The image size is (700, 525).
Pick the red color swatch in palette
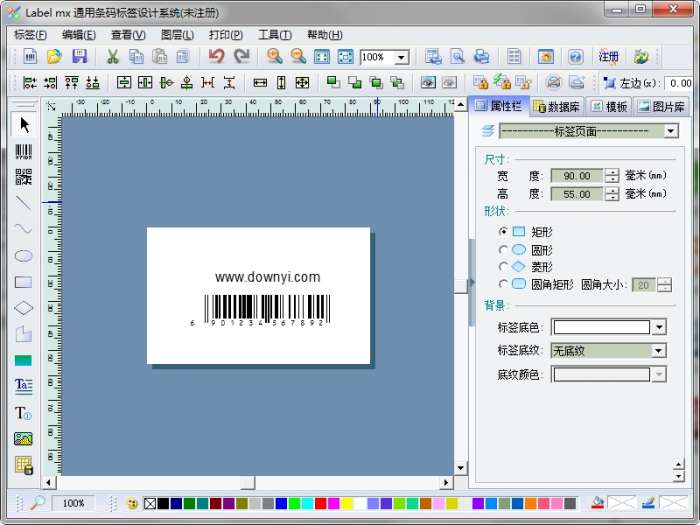(320, 504)
